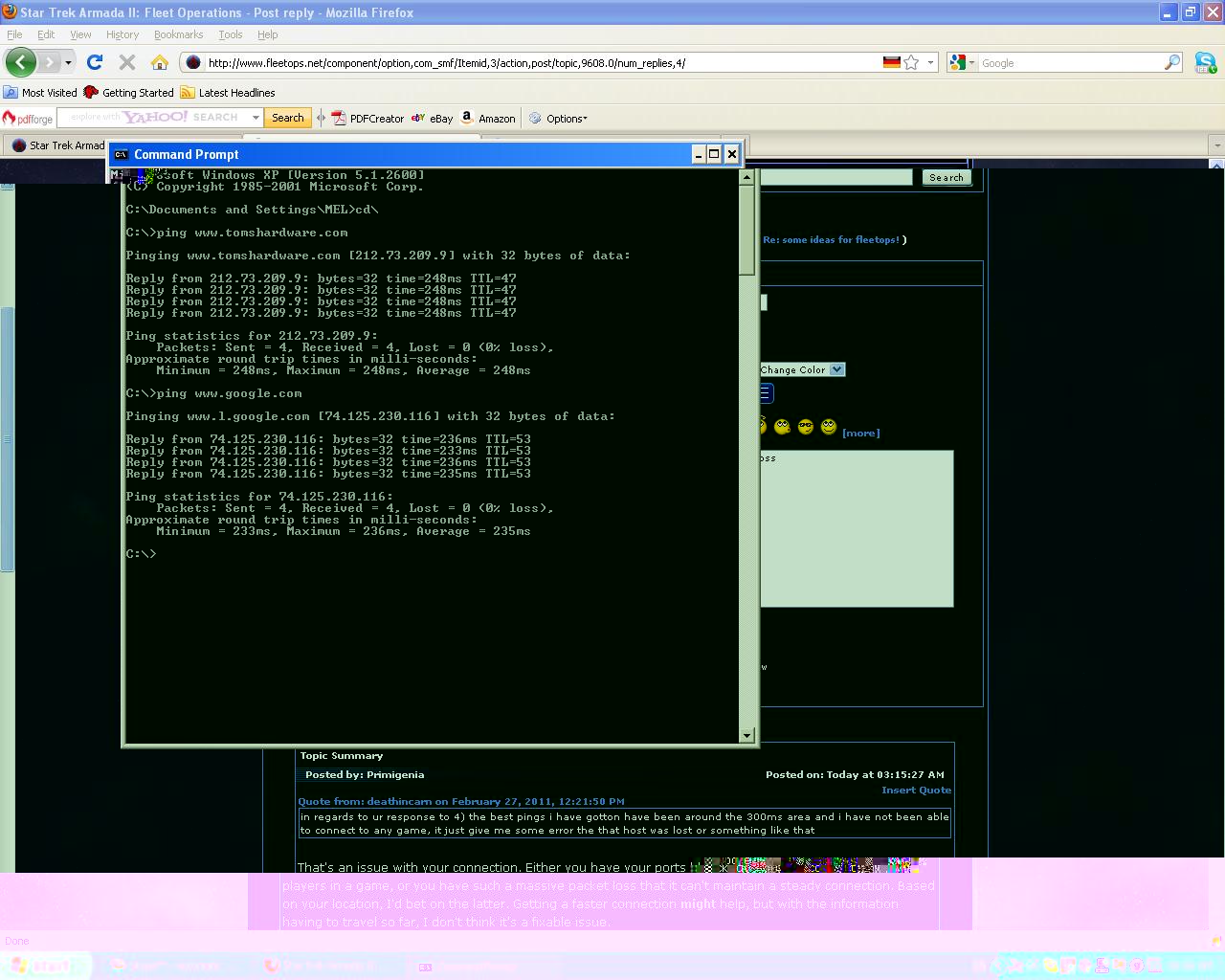Expand the Change Color dropdown
The image size is (1225, 980).
tap(836, 370)
